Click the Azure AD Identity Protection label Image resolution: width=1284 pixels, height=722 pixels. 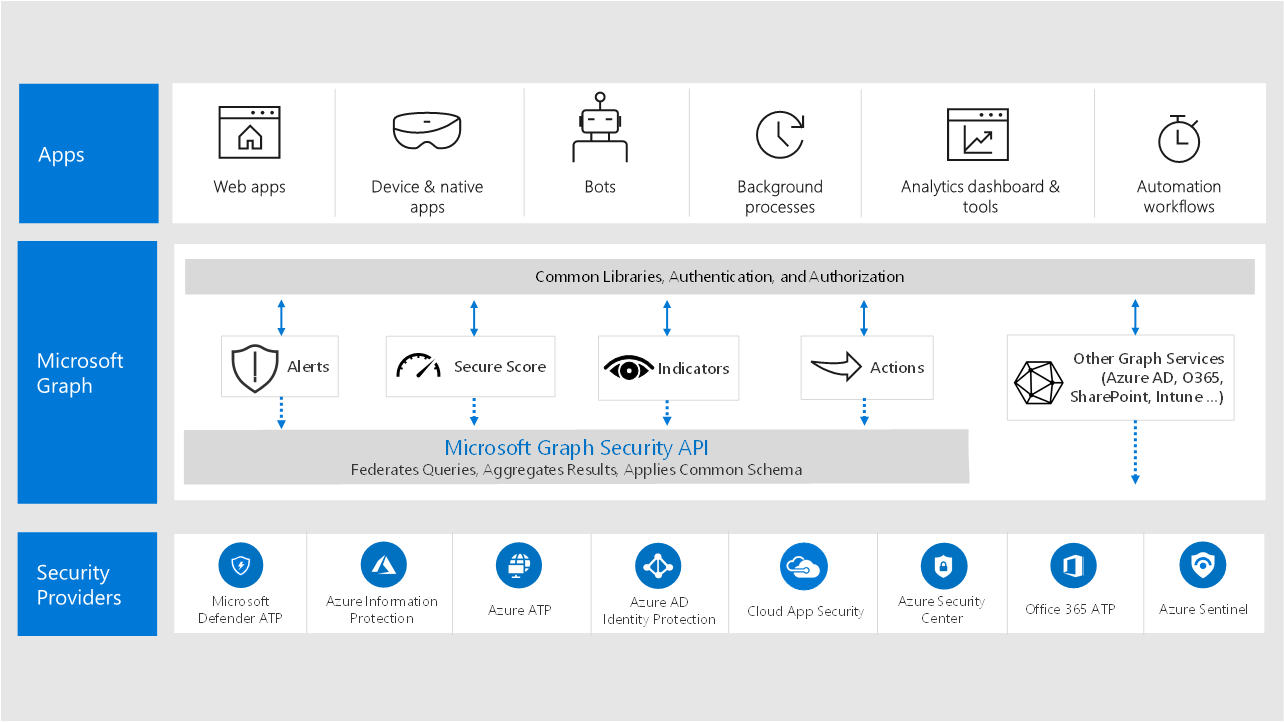click(659, 611)
